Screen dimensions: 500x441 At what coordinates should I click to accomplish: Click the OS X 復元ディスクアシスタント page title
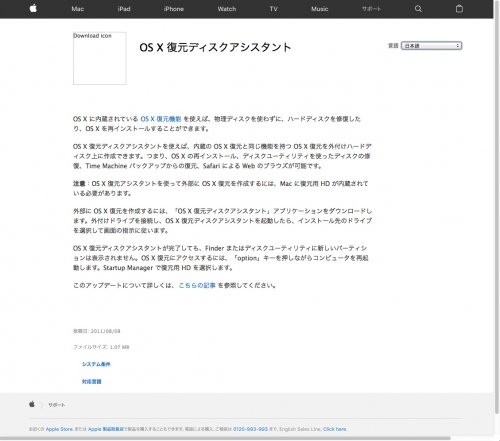pos(215,47)
